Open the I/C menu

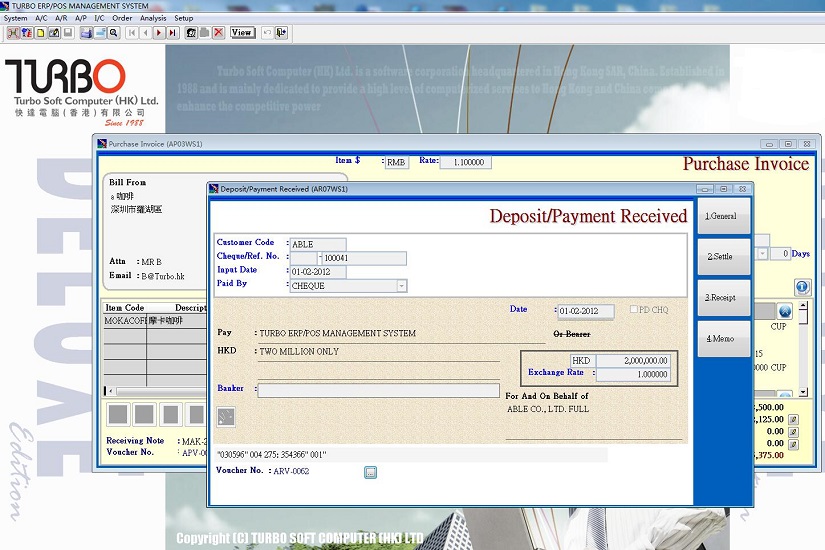(99, 18)
